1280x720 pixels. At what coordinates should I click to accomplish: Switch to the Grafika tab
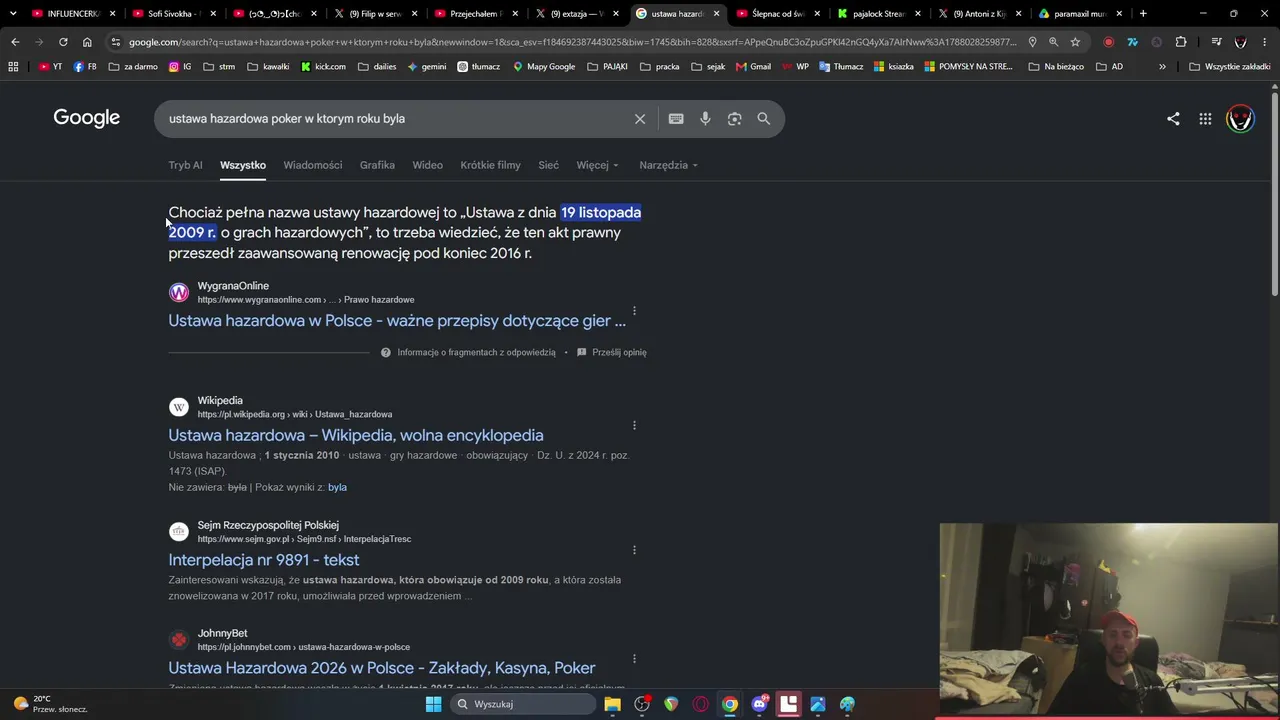click(x=377, y=165)
